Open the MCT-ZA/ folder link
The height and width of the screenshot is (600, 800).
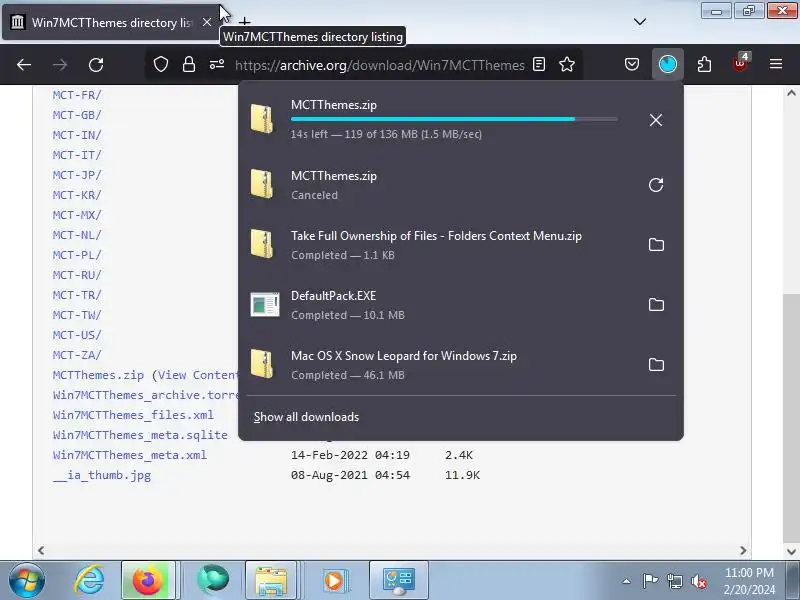[x=77, y=355]
